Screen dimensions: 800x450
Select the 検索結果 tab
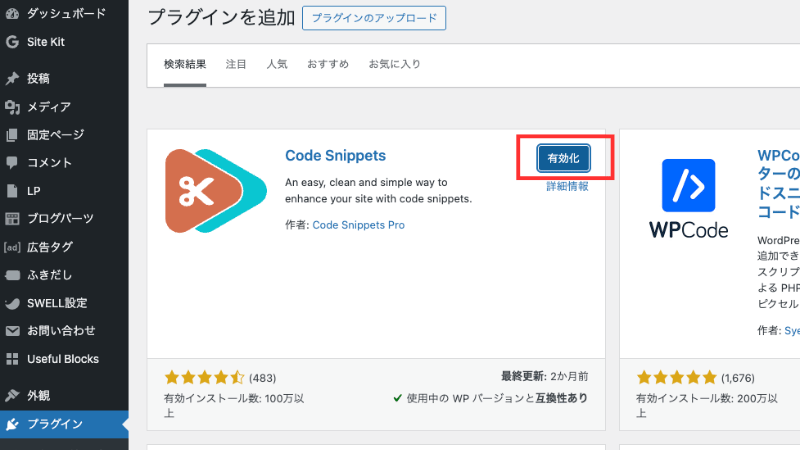tap(185, 64)
